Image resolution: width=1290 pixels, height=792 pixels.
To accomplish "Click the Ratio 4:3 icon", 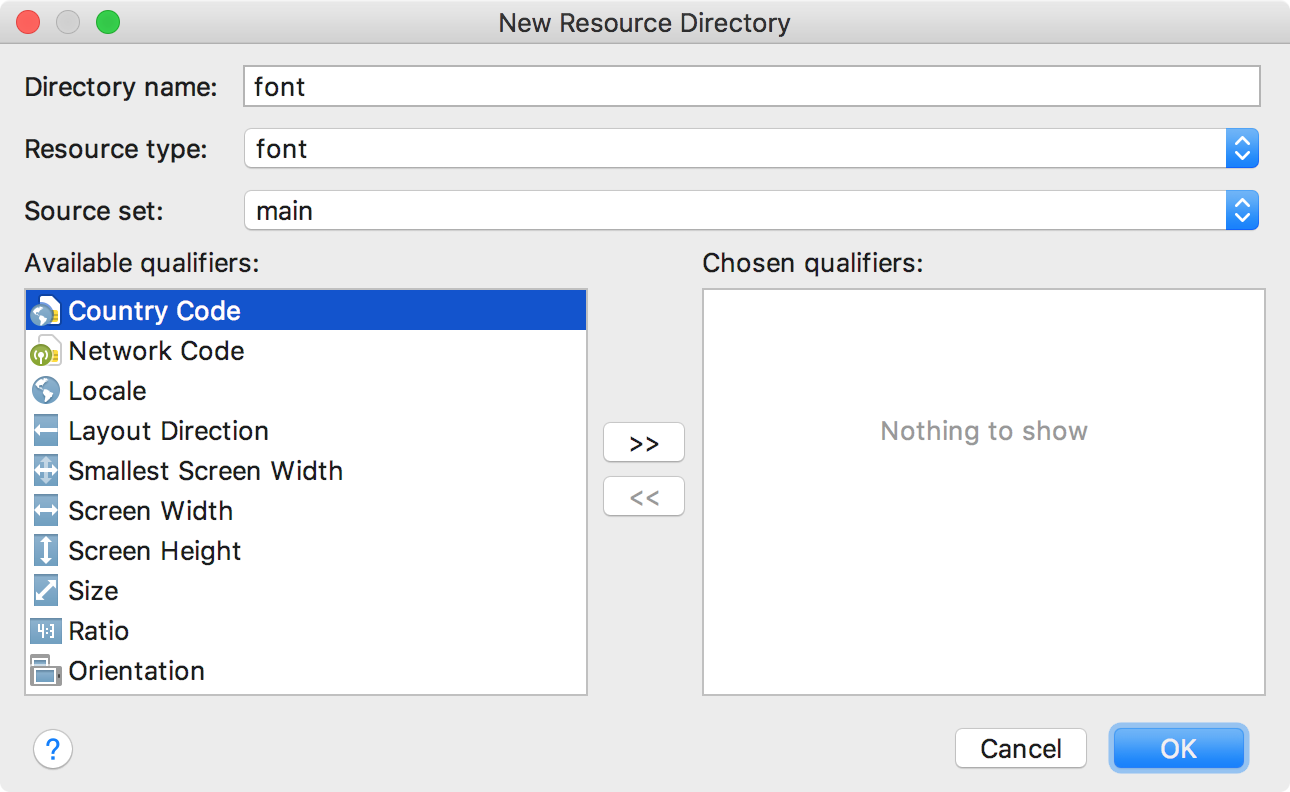I will tap(45, 630).
